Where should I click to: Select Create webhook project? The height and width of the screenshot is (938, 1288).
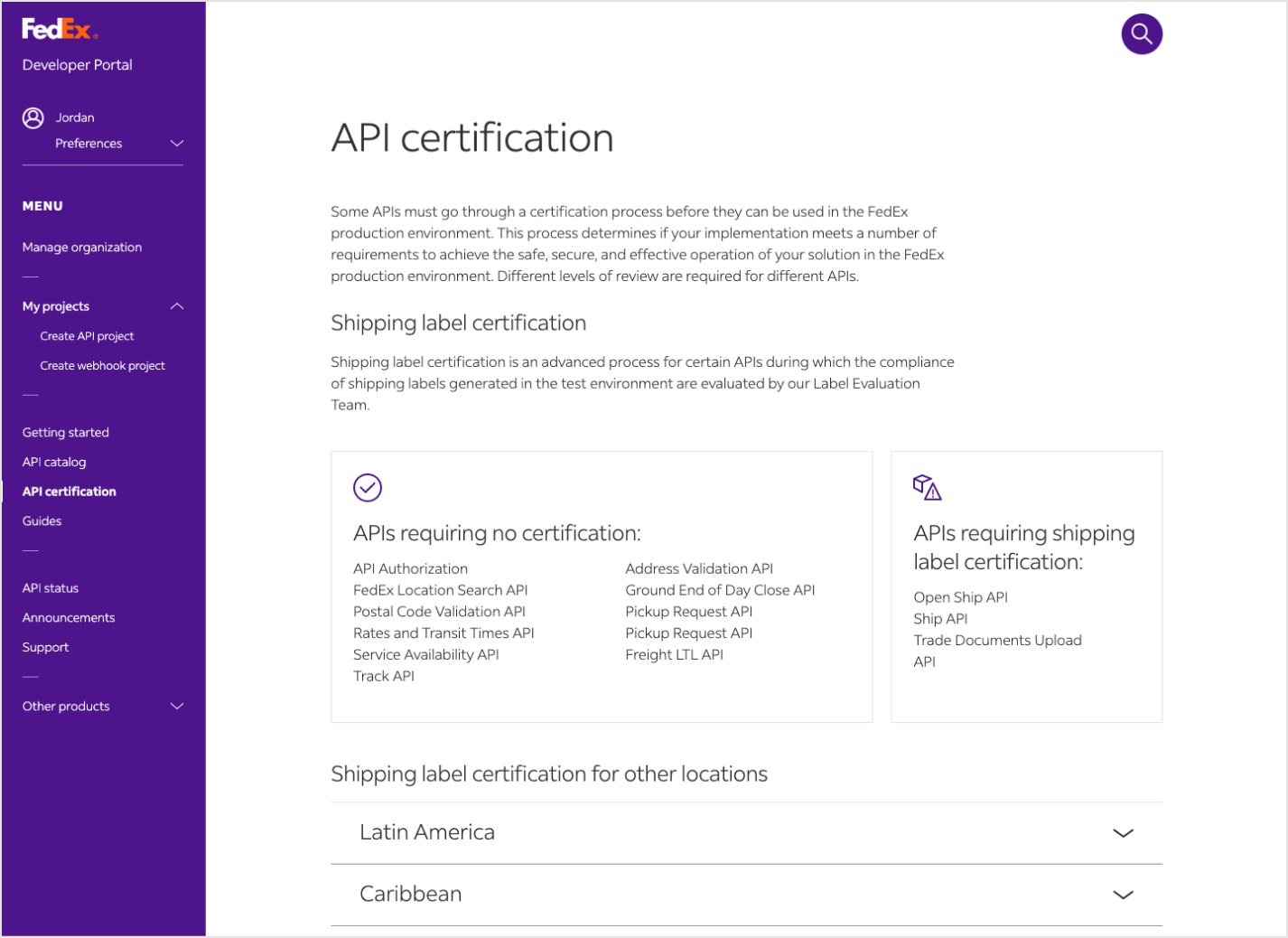102,366
